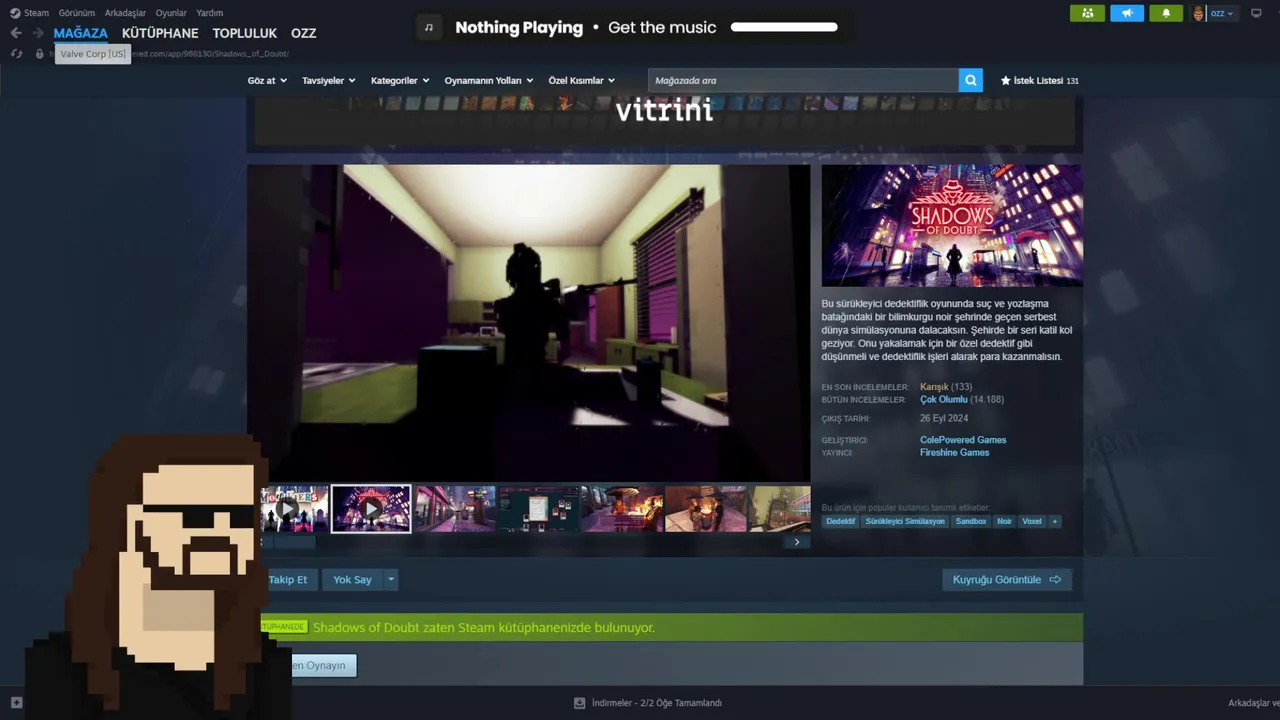Viewport: 1280px width, 720px height.
Task: Click the page reload icon
Action: (x=17, y=53)
